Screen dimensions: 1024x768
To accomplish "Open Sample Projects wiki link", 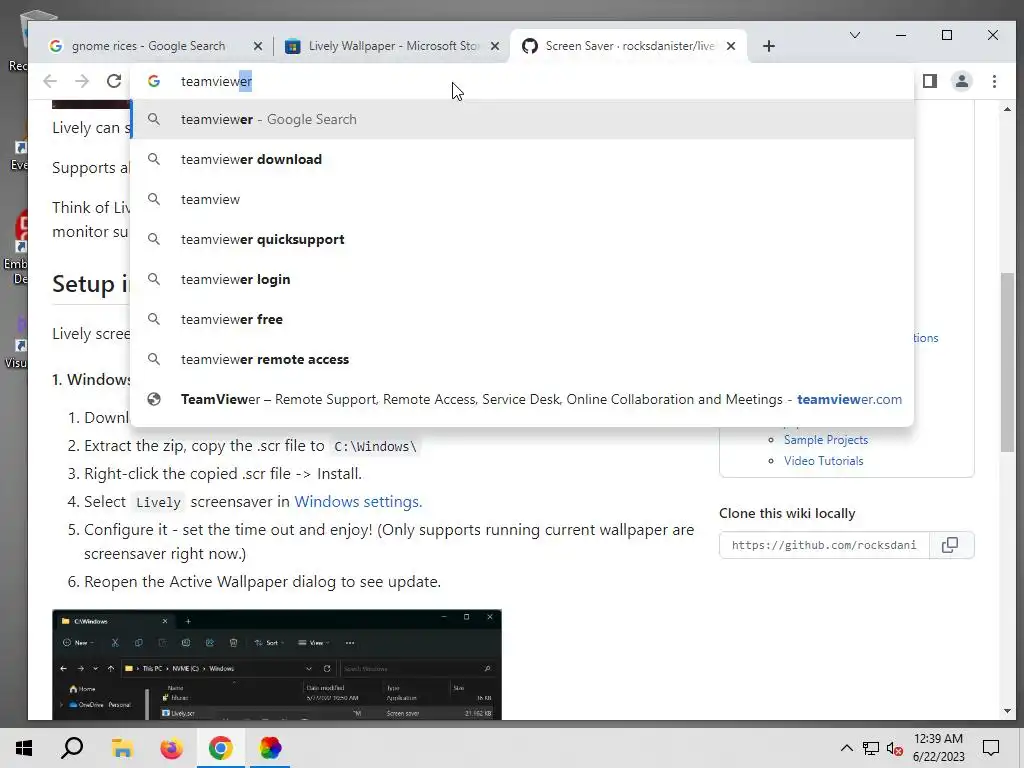I will pos(825,440).
